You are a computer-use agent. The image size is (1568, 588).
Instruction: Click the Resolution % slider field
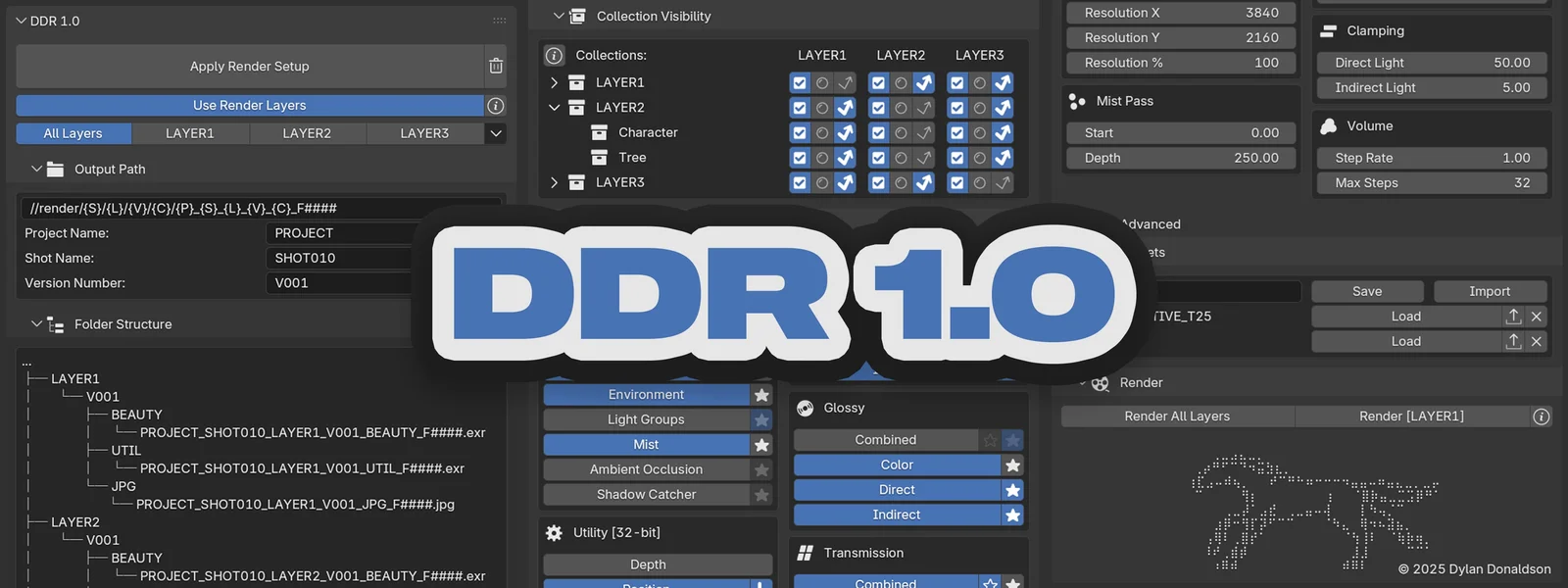(1180, 63)
